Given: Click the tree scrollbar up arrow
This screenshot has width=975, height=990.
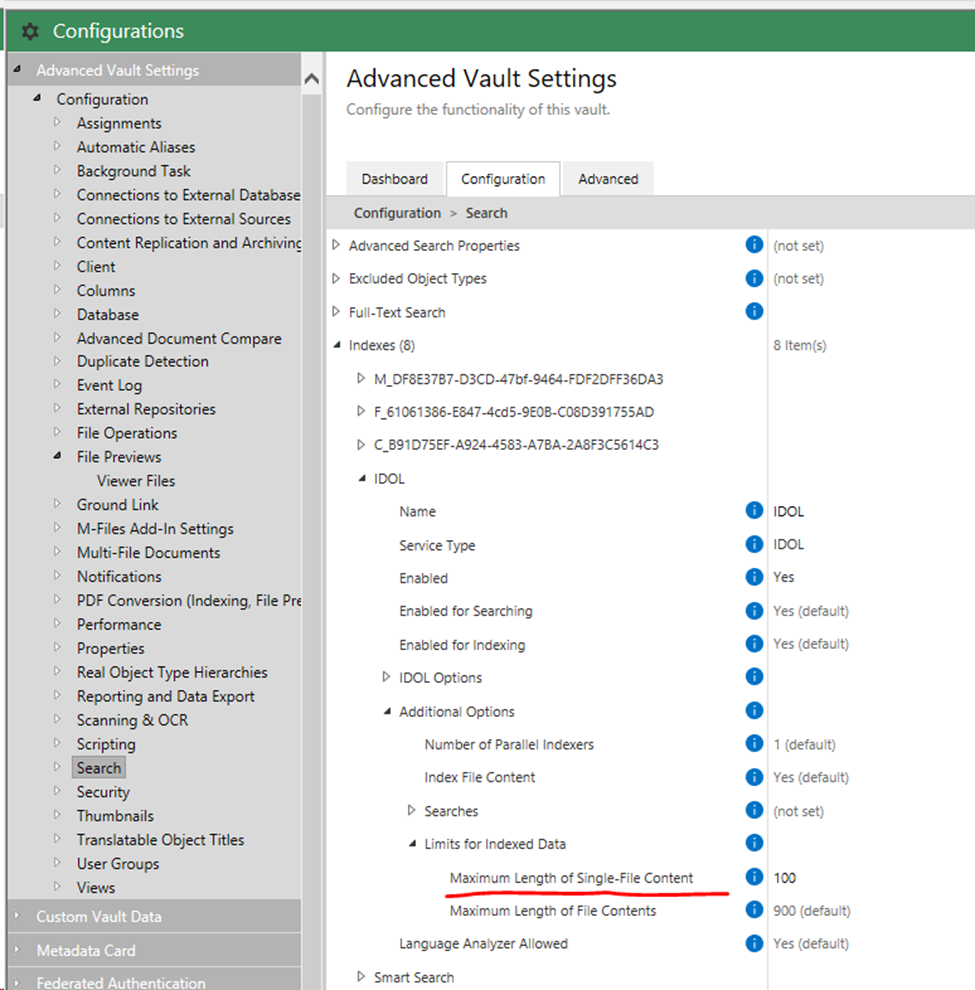Looking at the screenshot, I should coord(311,79).
